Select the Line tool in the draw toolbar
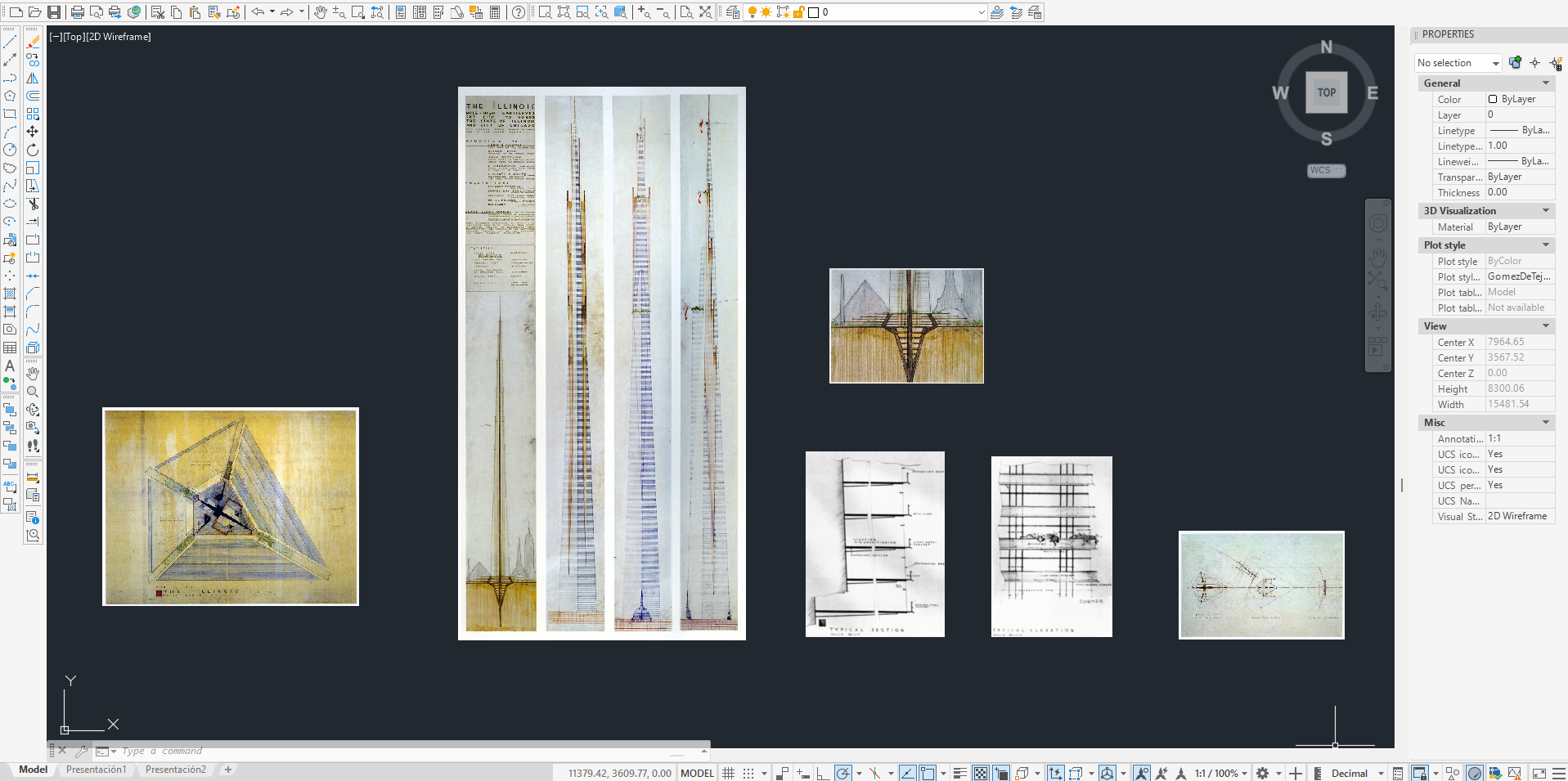 click(x=10, y=42)
